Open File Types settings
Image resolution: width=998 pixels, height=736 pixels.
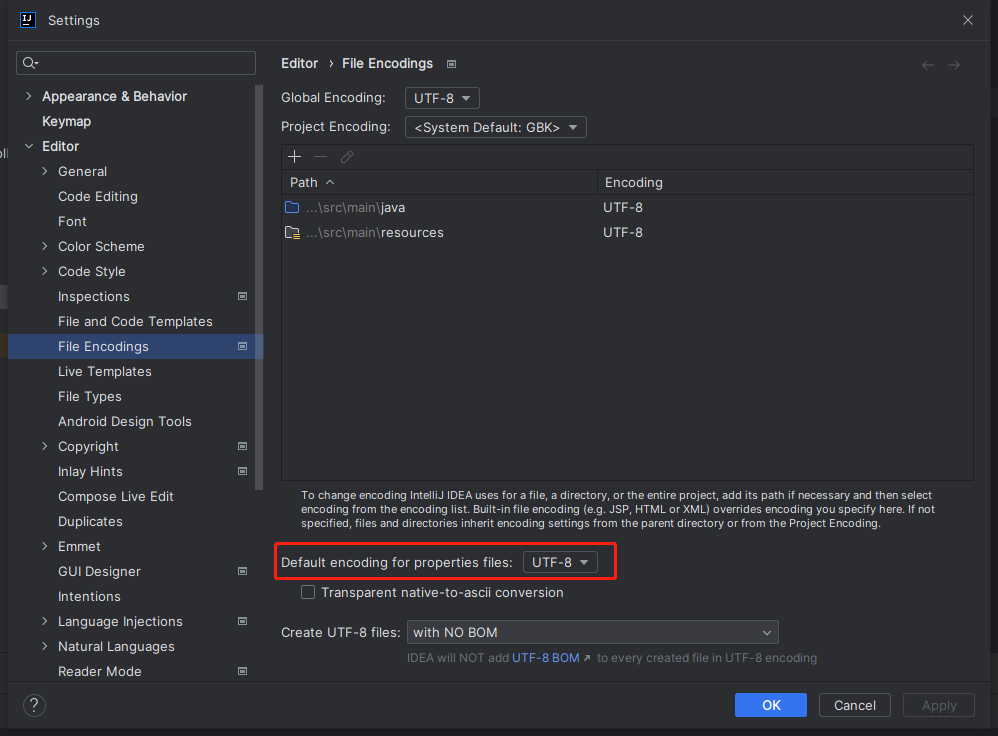coord(90,397)
